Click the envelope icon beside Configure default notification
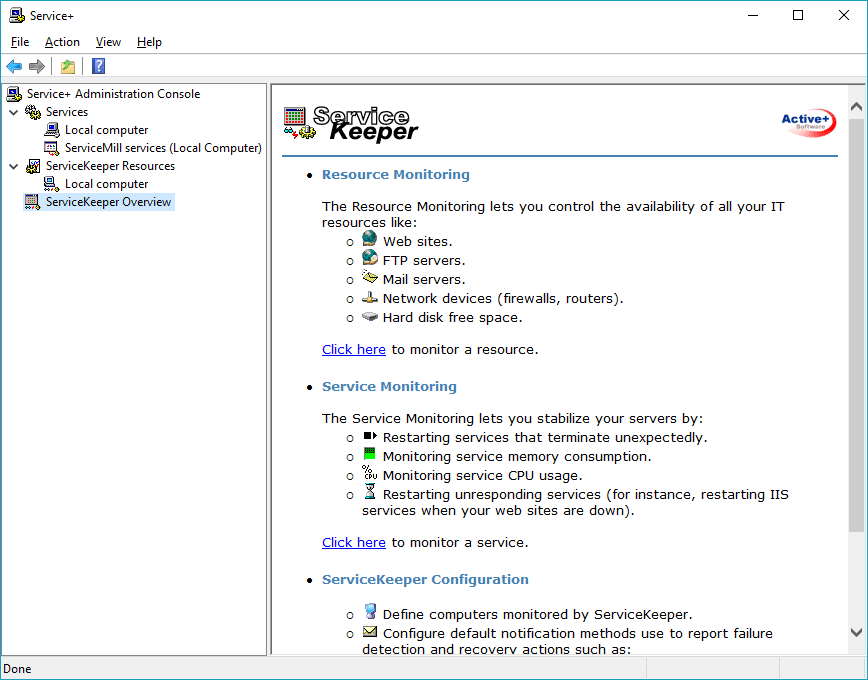 pyautogui.click(x=370, y=631)
